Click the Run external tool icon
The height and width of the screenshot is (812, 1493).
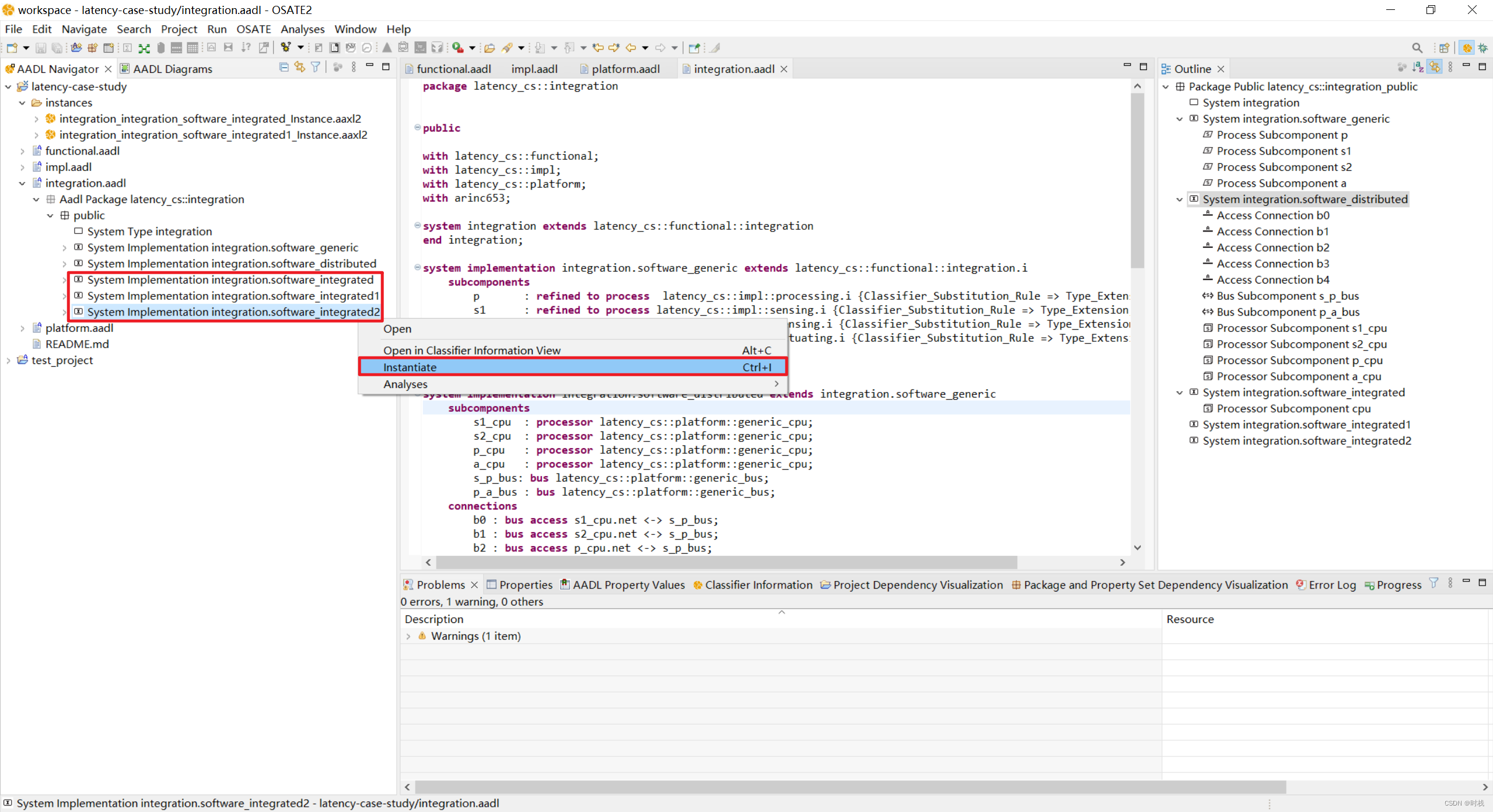click(x=458, y=48)
